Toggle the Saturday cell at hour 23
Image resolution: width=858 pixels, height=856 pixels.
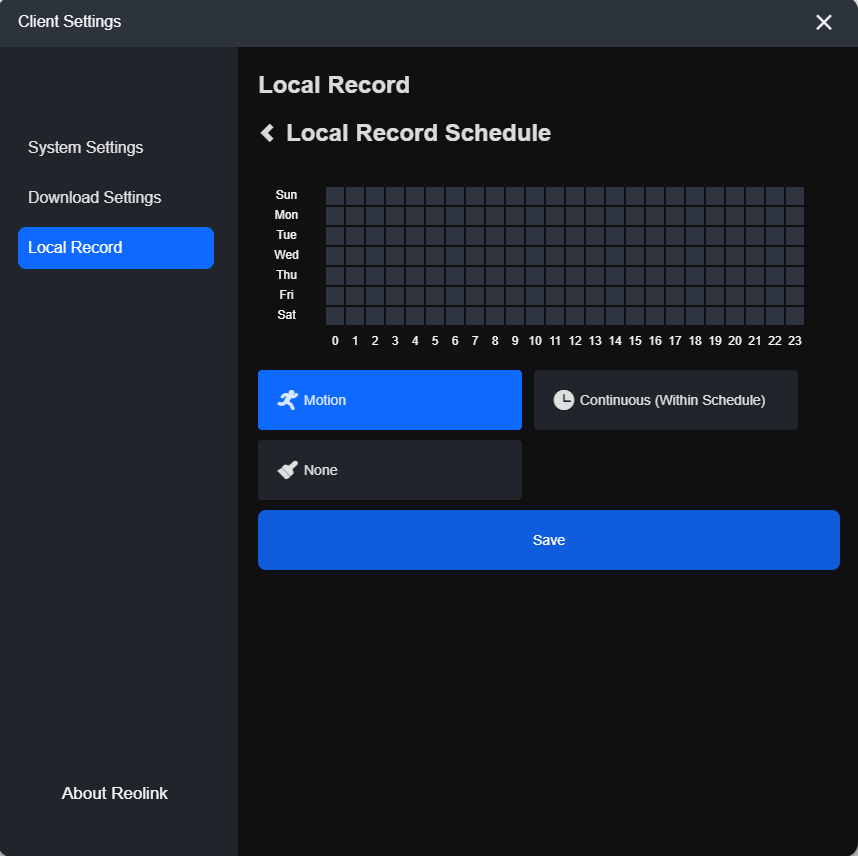point(795,316)
